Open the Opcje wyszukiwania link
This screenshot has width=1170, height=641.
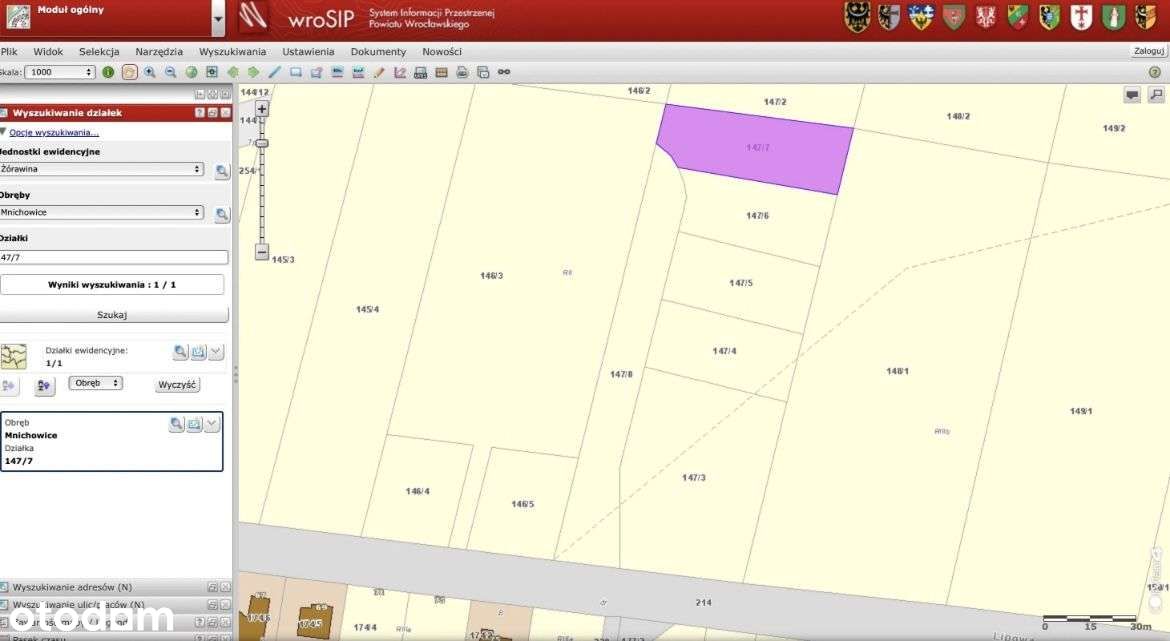click(x=54, y=133)
